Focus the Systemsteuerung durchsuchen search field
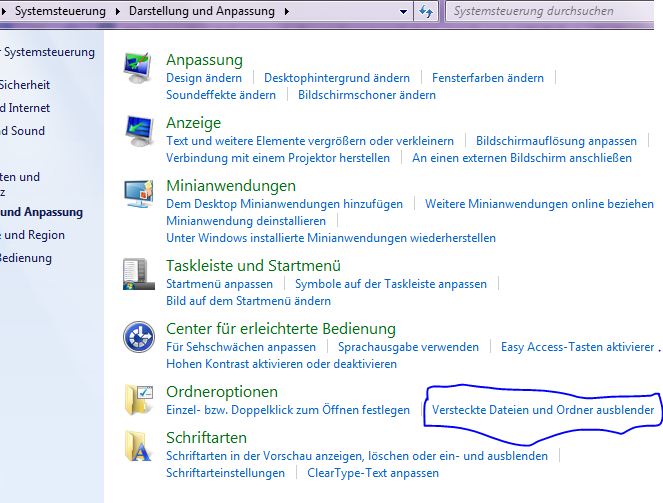The height and width of the screenshot is (503, 663). [x=550, y=11]
